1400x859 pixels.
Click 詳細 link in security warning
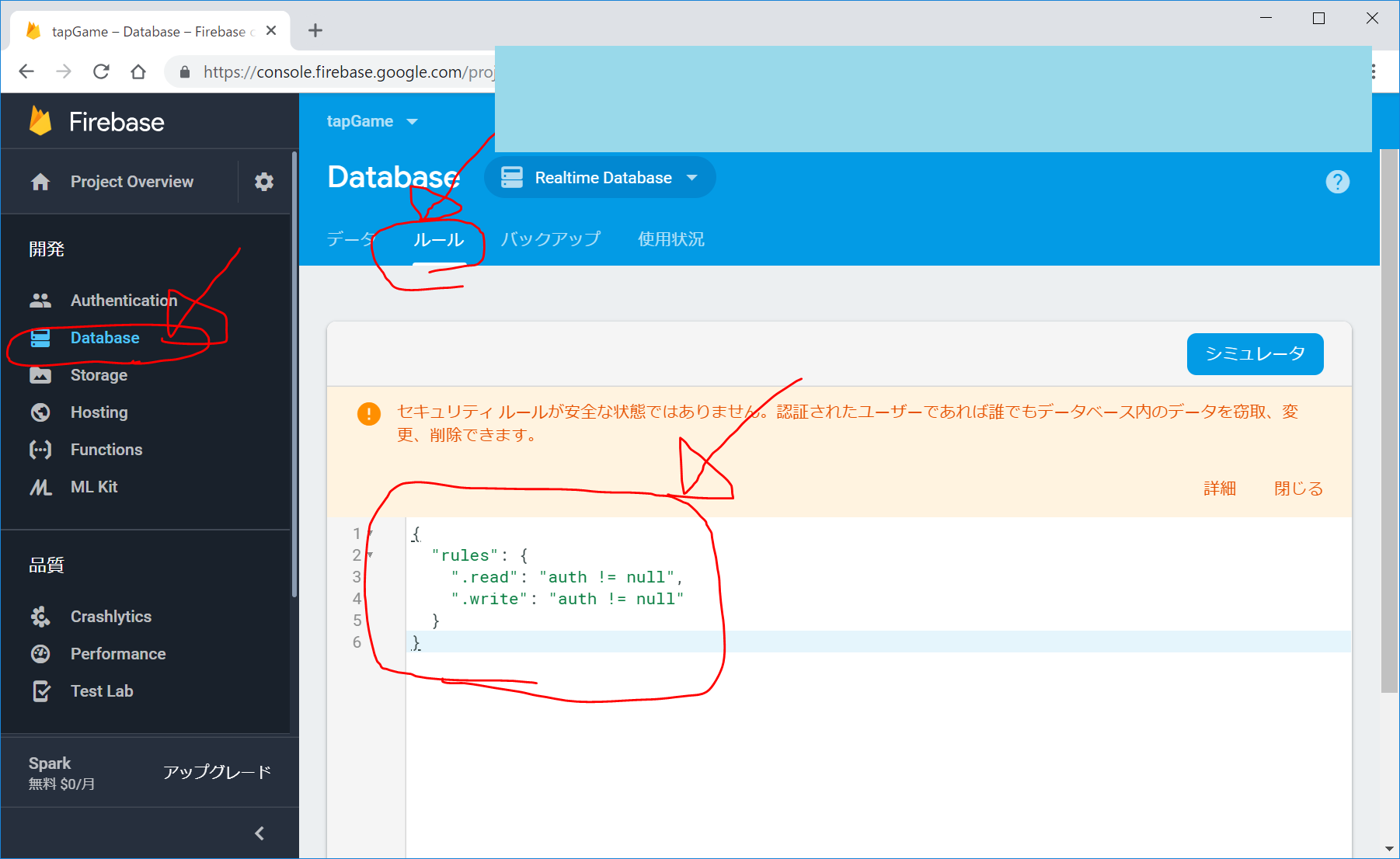tap(1219, 489)
